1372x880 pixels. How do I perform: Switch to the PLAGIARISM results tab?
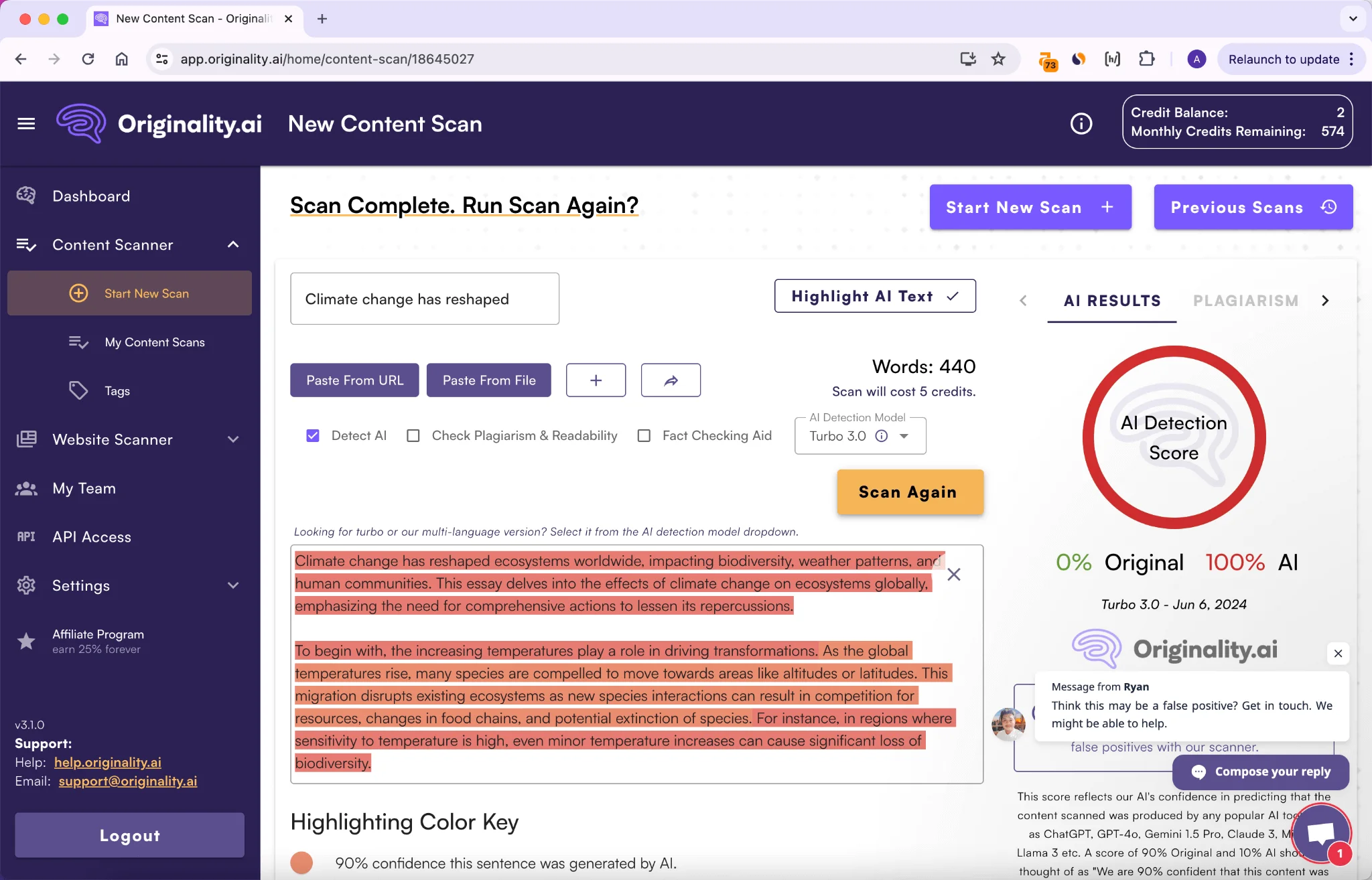click(x=1246, y=300)
